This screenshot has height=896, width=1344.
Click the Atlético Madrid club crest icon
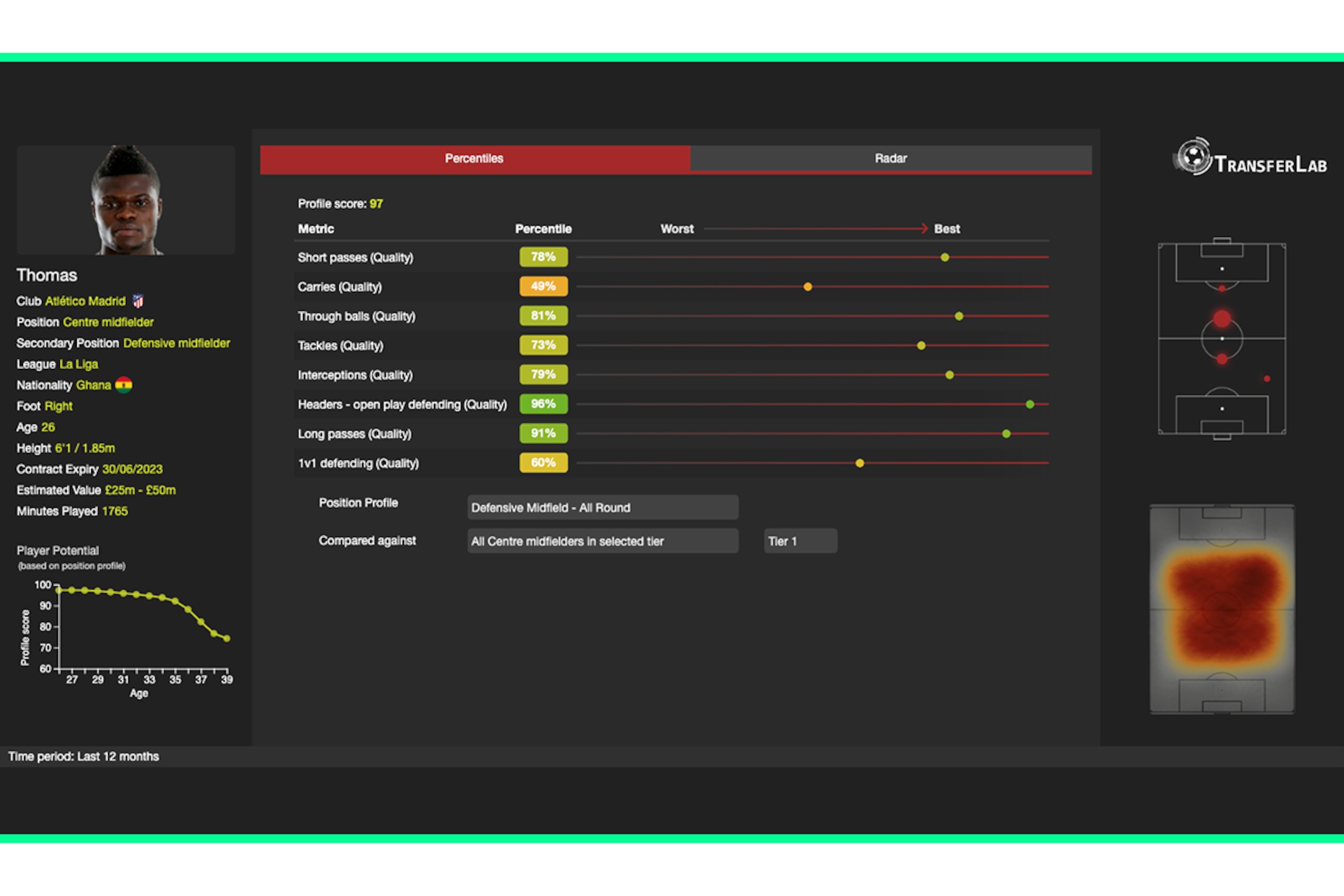click(x=138, y=301)
